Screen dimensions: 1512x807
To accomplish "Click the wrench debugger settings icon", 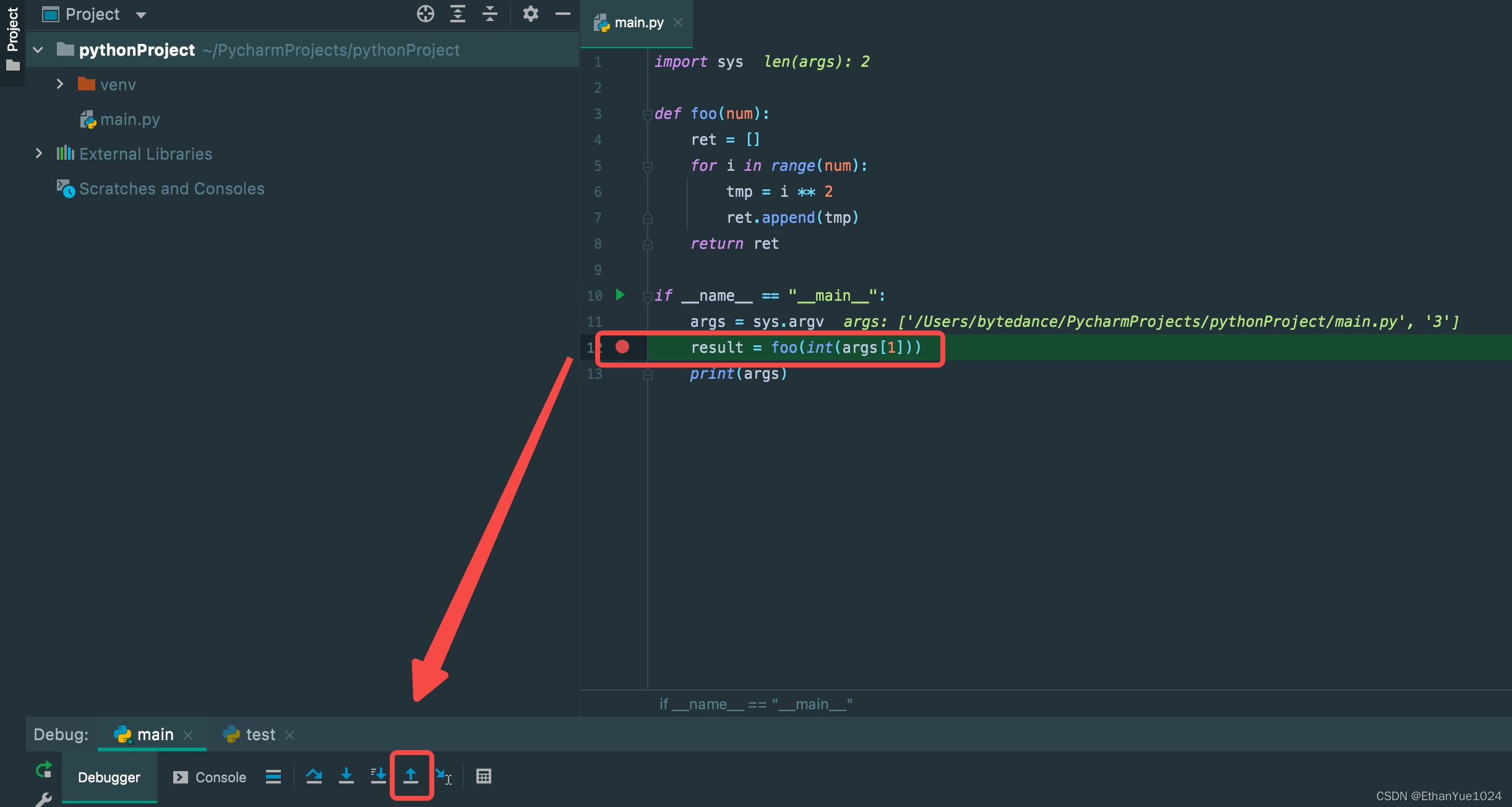I will (x=43, y=800).
